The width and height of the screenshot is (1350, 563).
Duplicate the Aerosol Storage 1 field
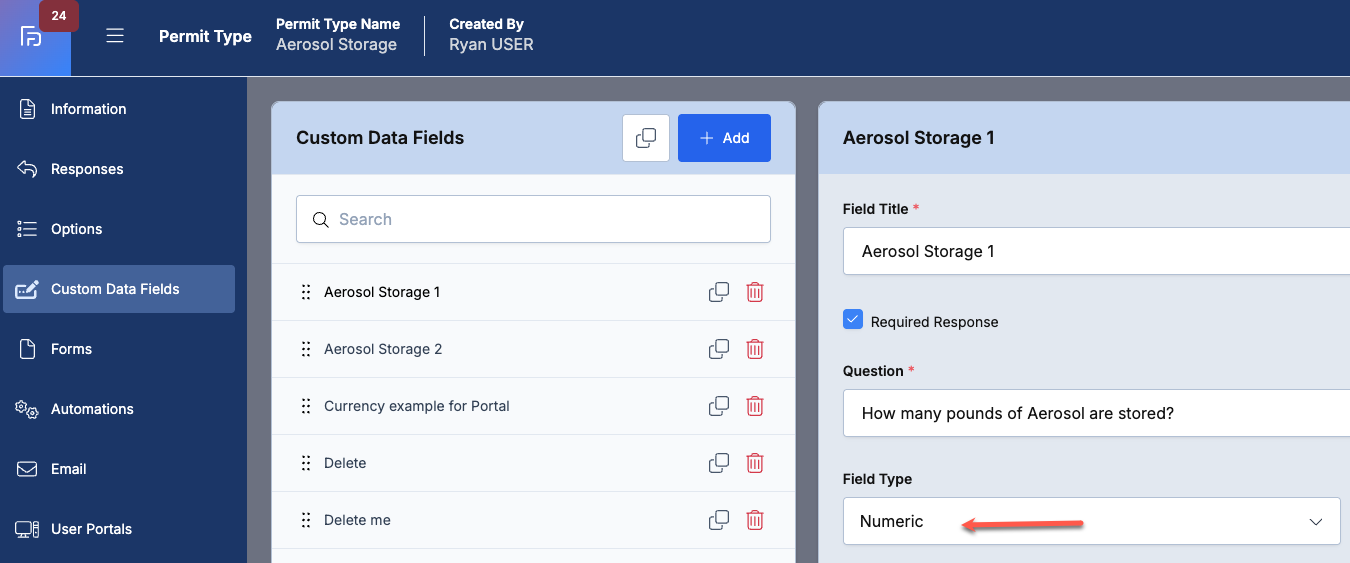click(719, 292)
